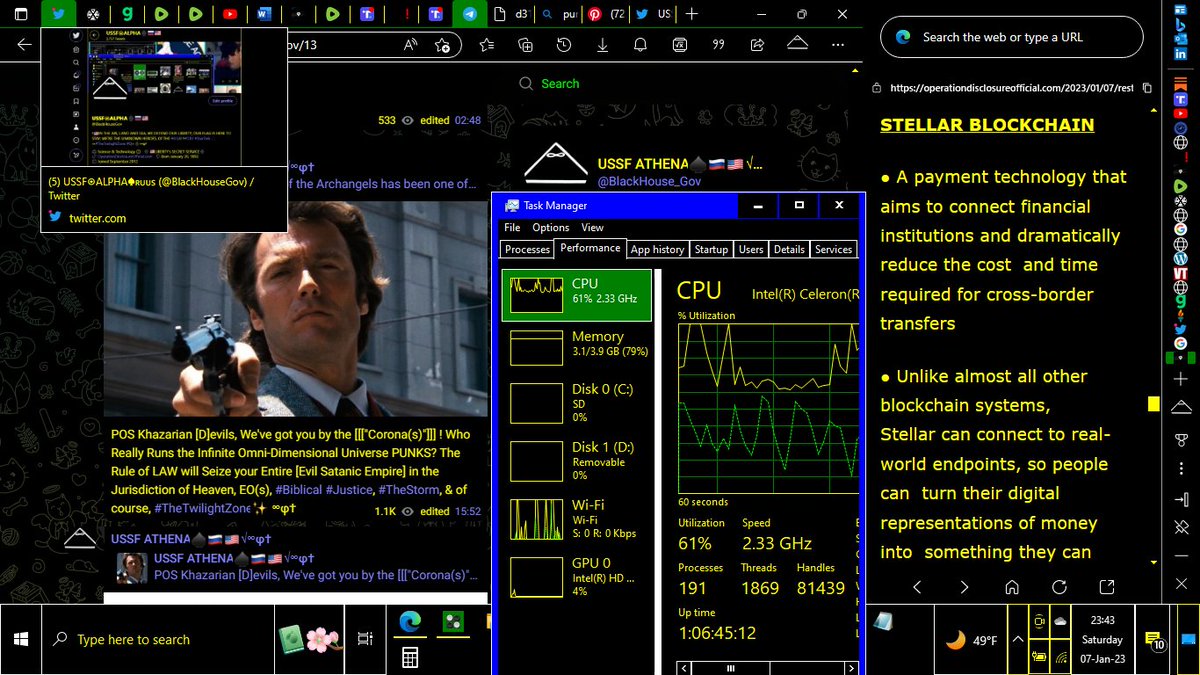The height and width of the screenshot is (675, 1200).
Task: Select the GPU 0 performance item
Action: [577, 577]
